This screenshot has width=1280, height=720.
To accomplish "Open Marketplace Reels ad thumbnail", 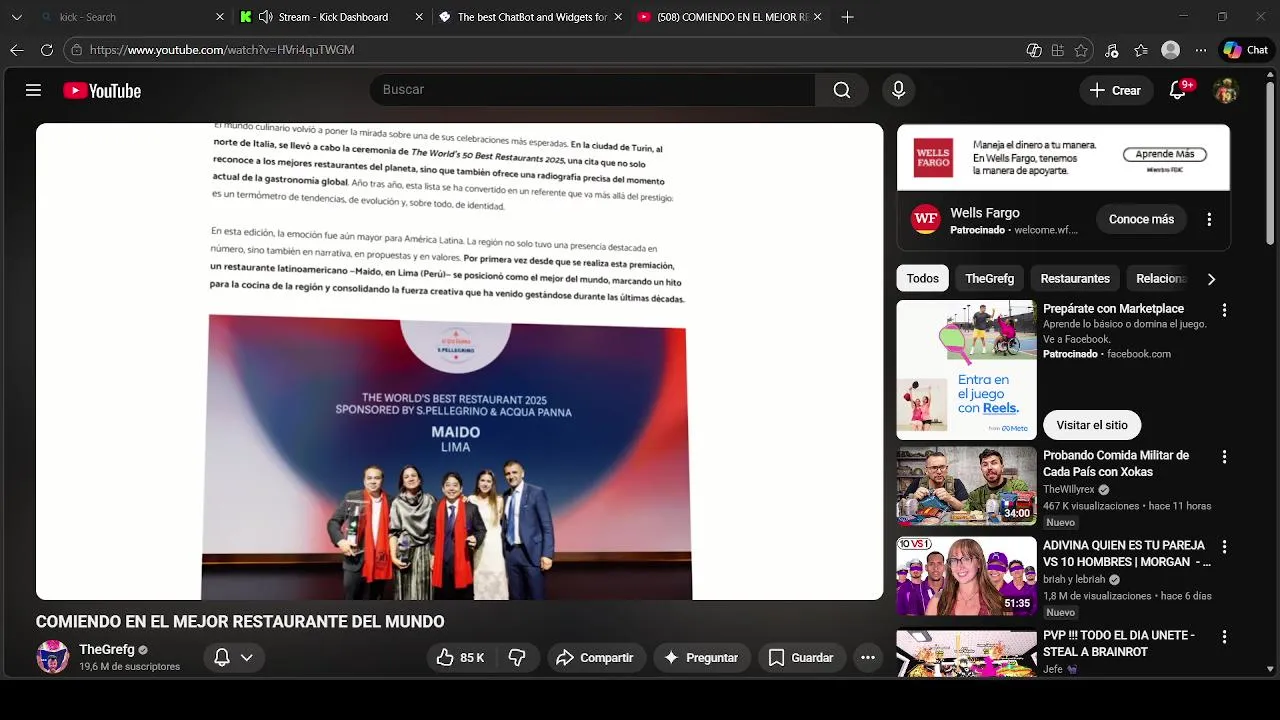I will click(966, 370).
